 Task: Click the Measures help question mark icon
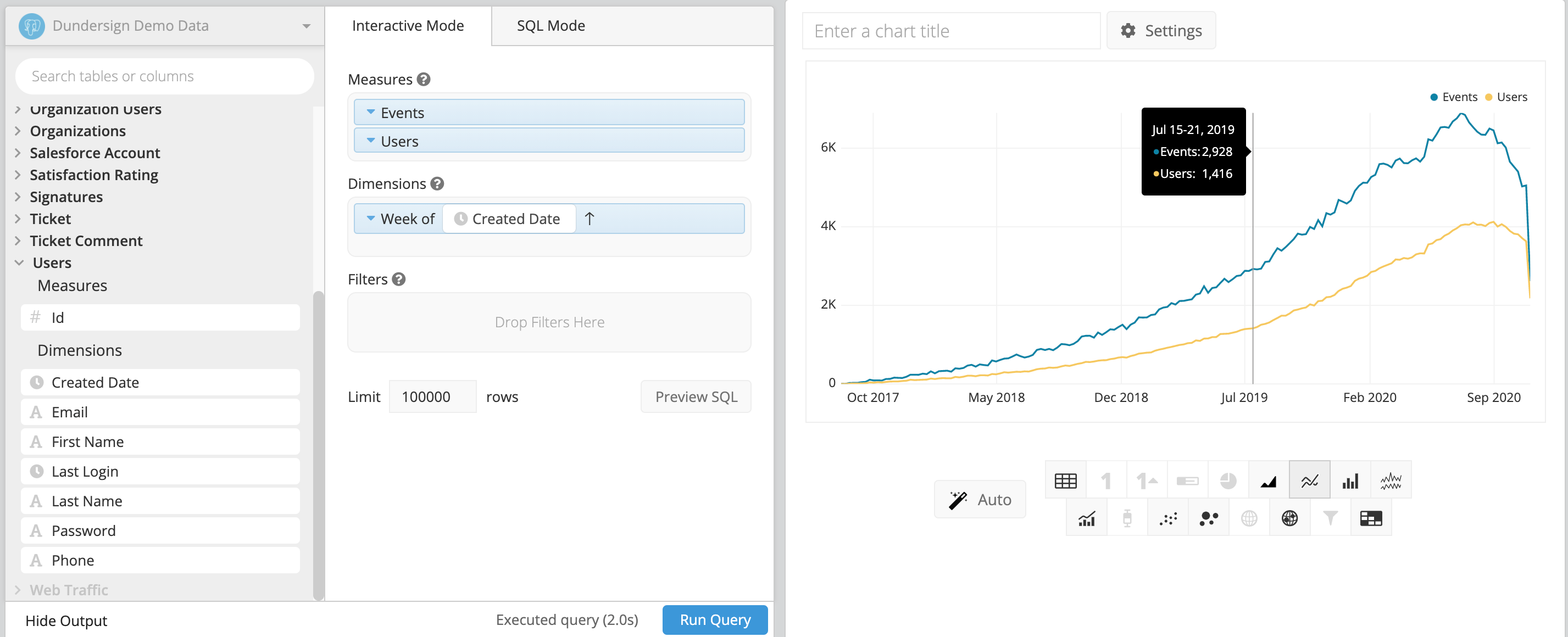[424, 79]
